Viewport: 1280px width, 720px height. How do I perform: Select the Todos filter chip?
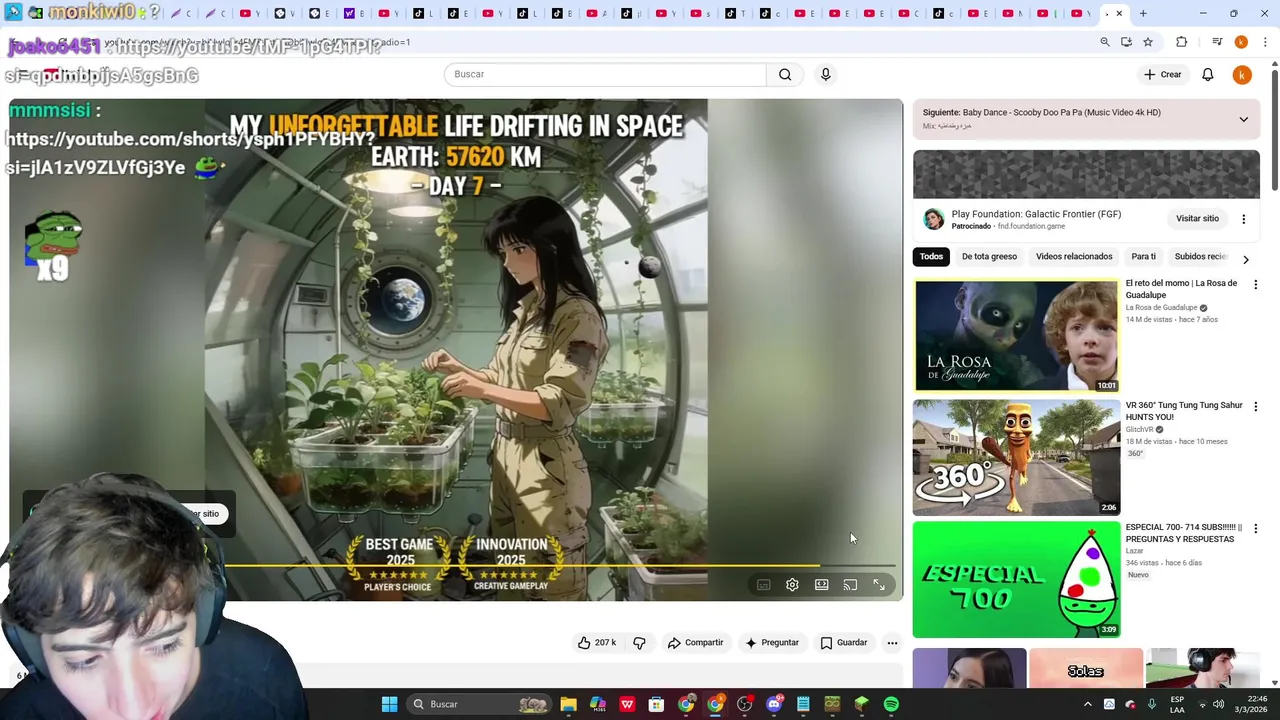point(931,257)
